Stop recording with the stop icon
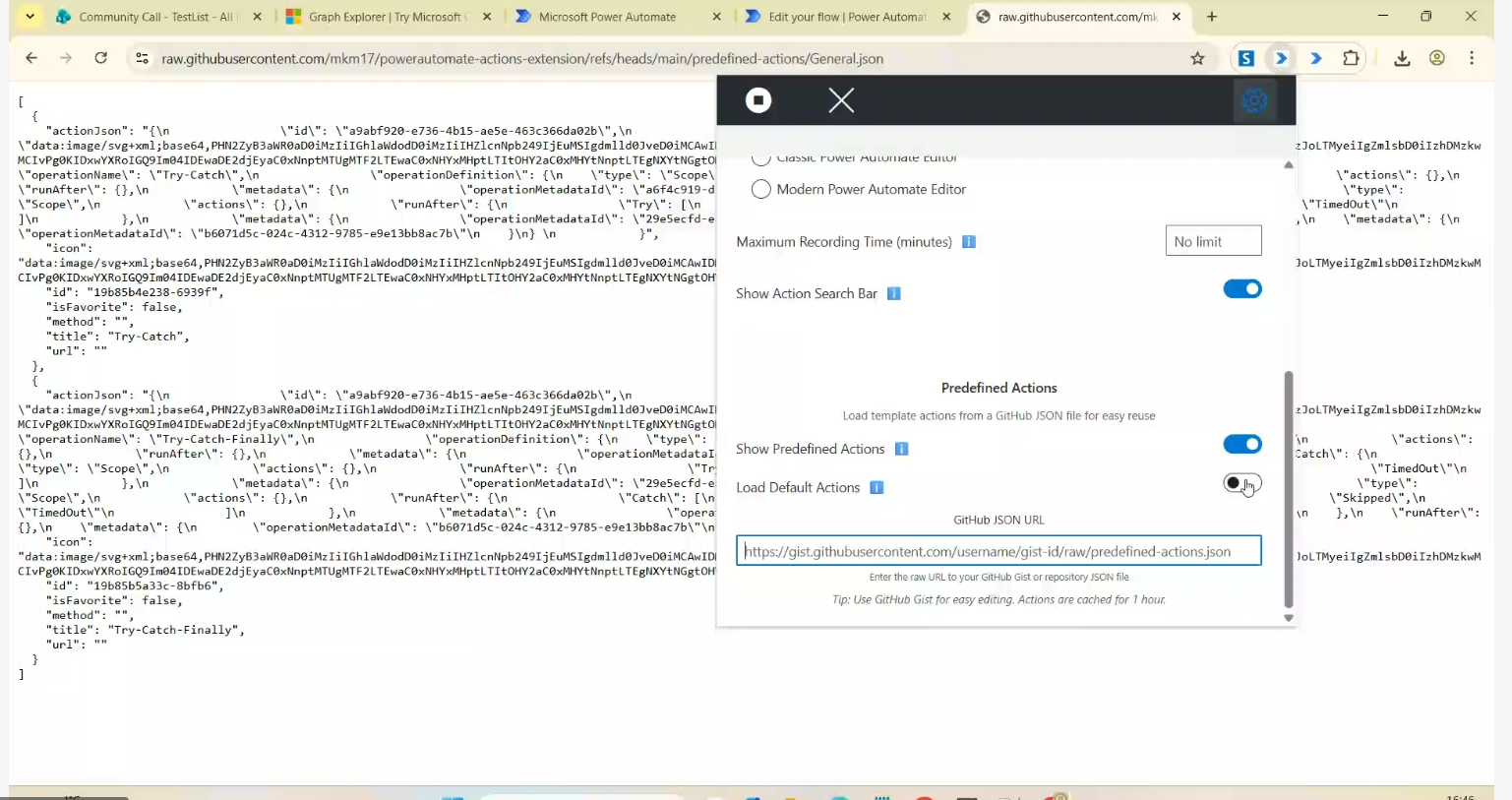 (757, 100)
